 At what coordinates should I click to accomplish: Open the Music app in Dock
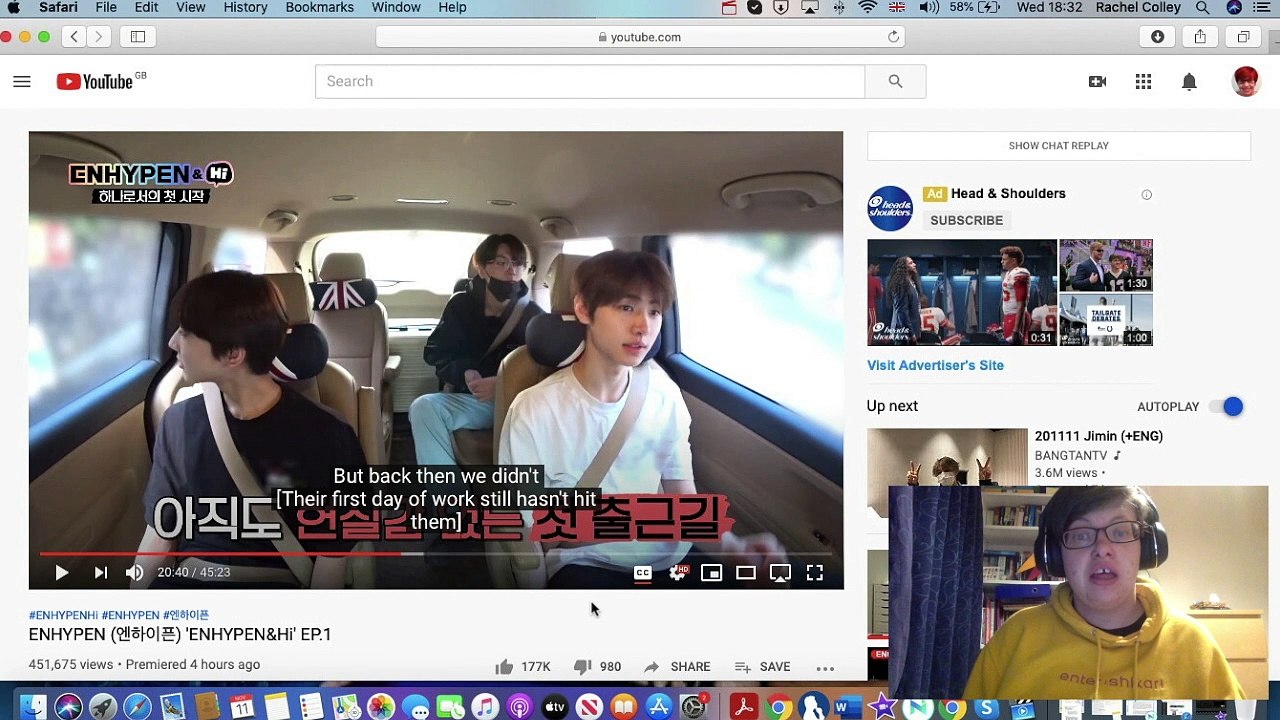(485, 706)
